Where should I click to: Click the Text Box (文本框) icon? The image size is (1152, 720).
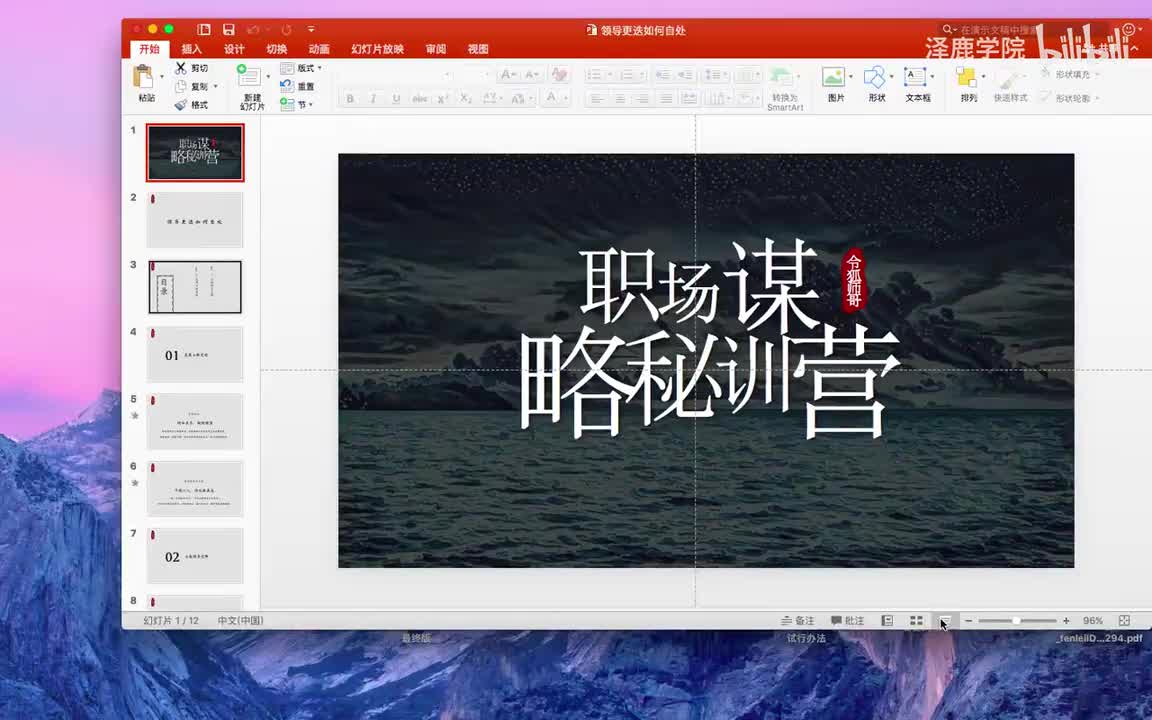point(915,76)
